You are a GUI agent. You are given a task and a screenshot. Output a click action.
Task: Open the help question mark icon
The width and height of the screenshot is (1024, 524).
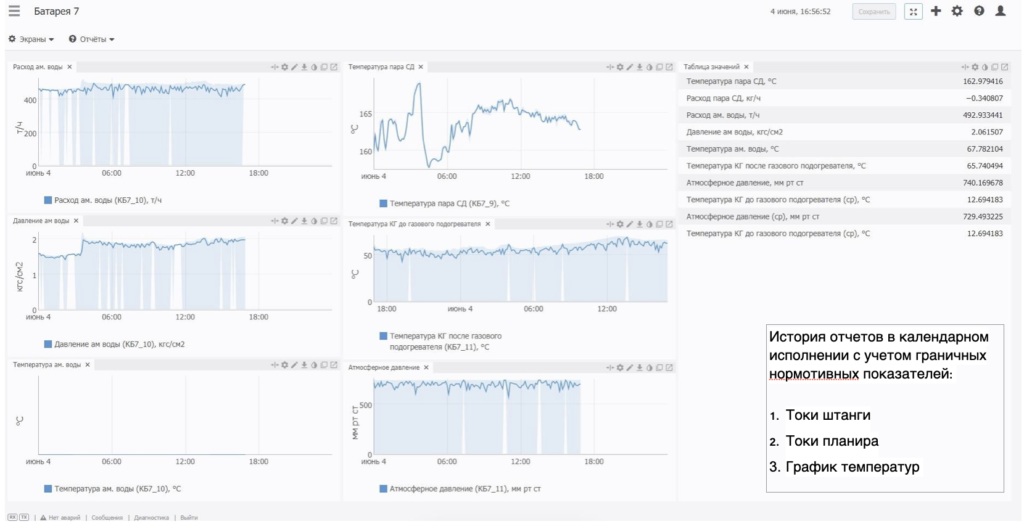[979, 11]
